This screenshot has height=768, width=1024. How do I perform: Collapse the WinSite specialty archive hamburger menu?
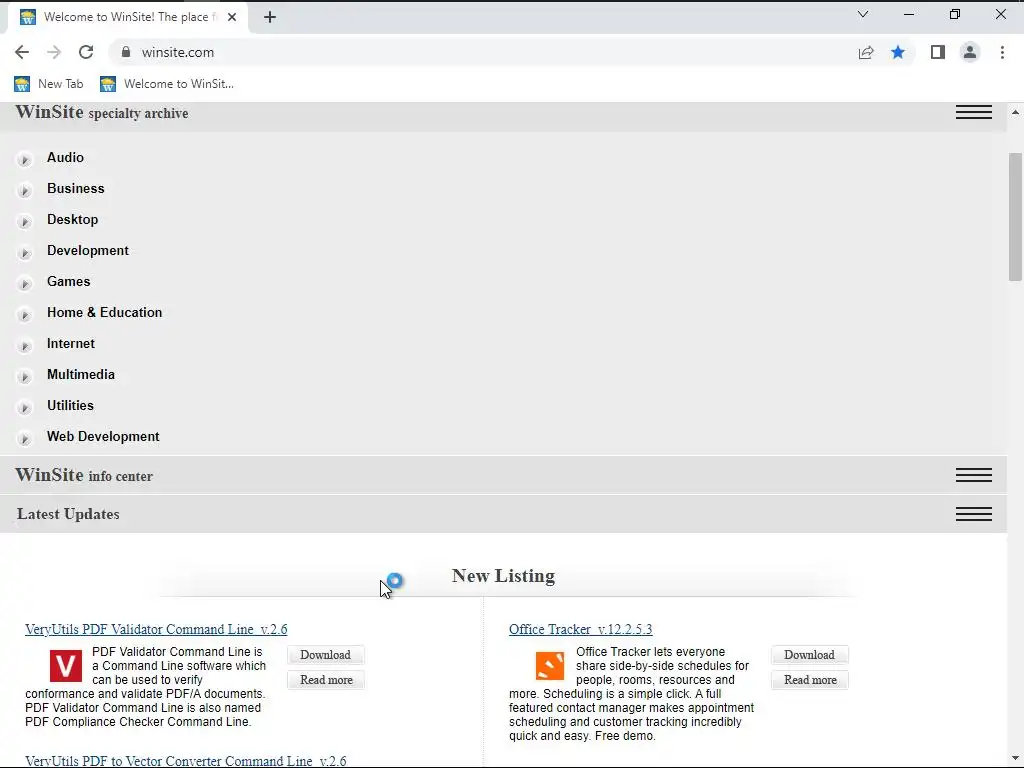point(974,112)
